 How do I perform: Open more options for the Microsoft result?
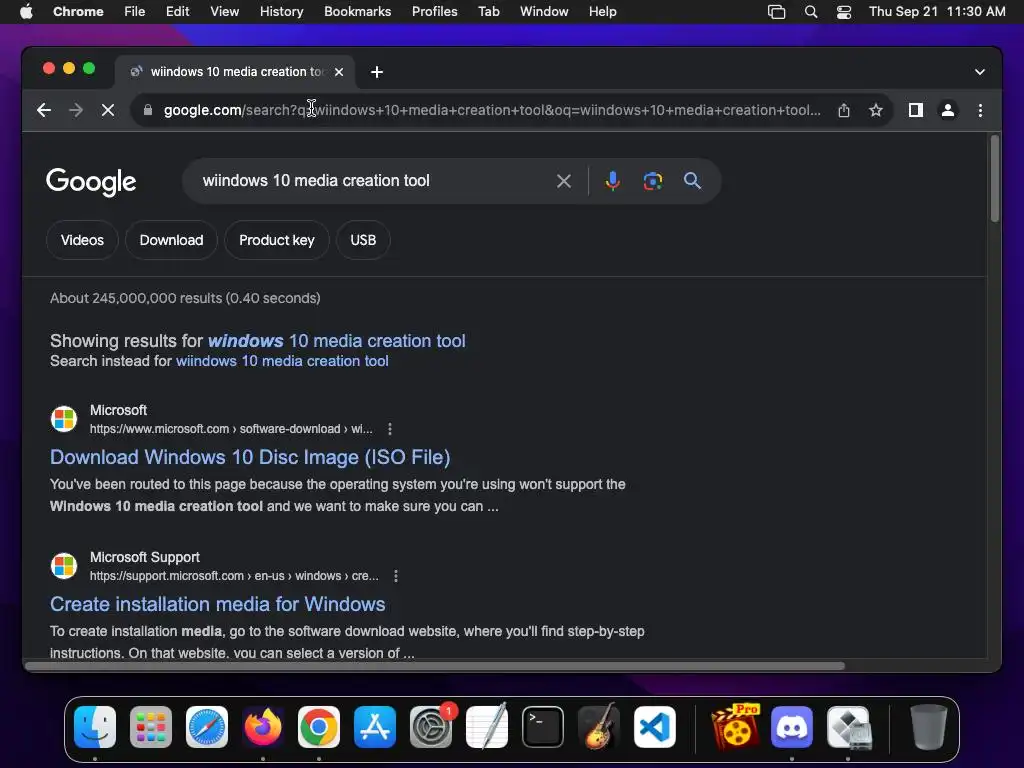(x=390, y=429)
